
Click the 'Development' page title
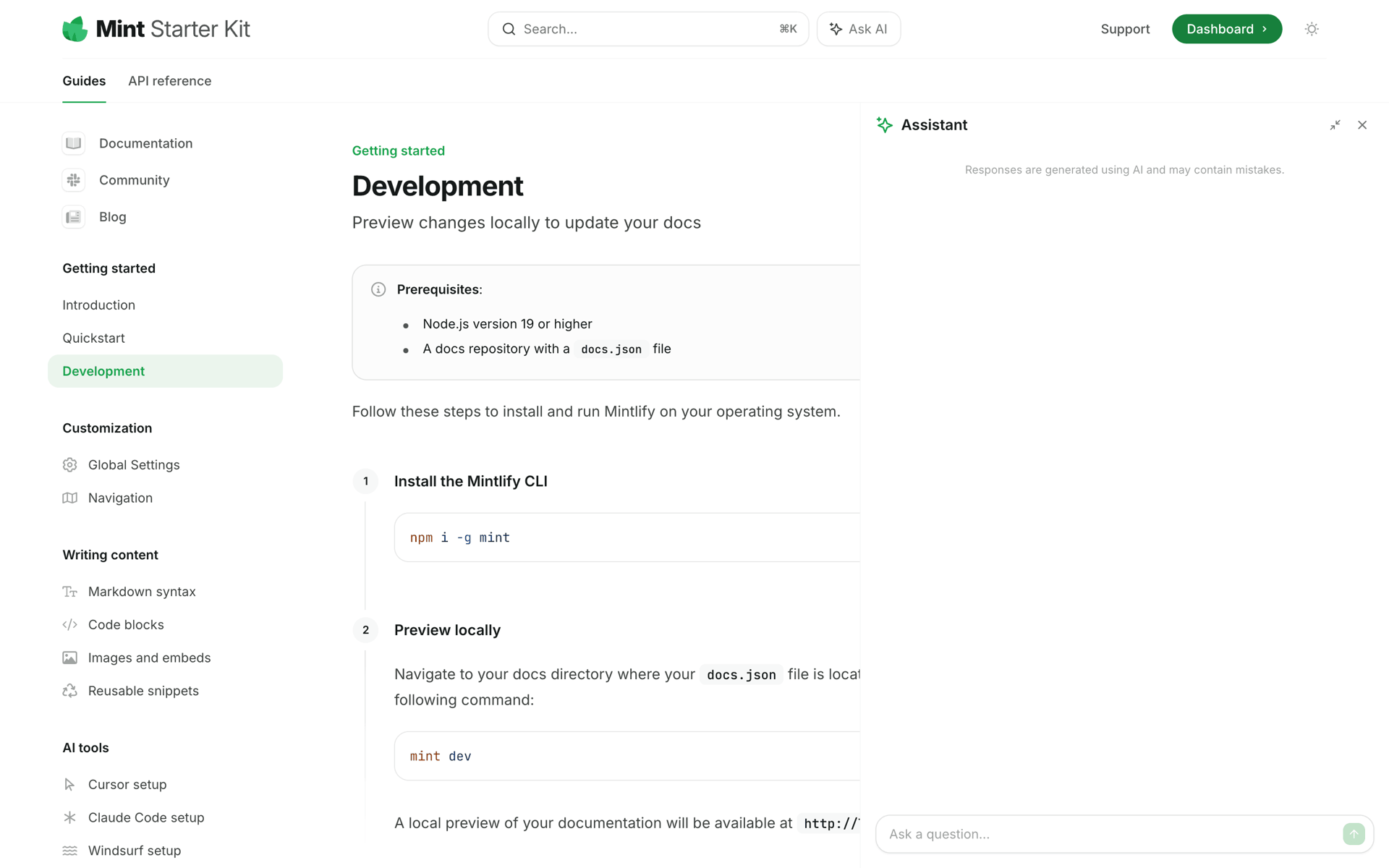point(438,186)
